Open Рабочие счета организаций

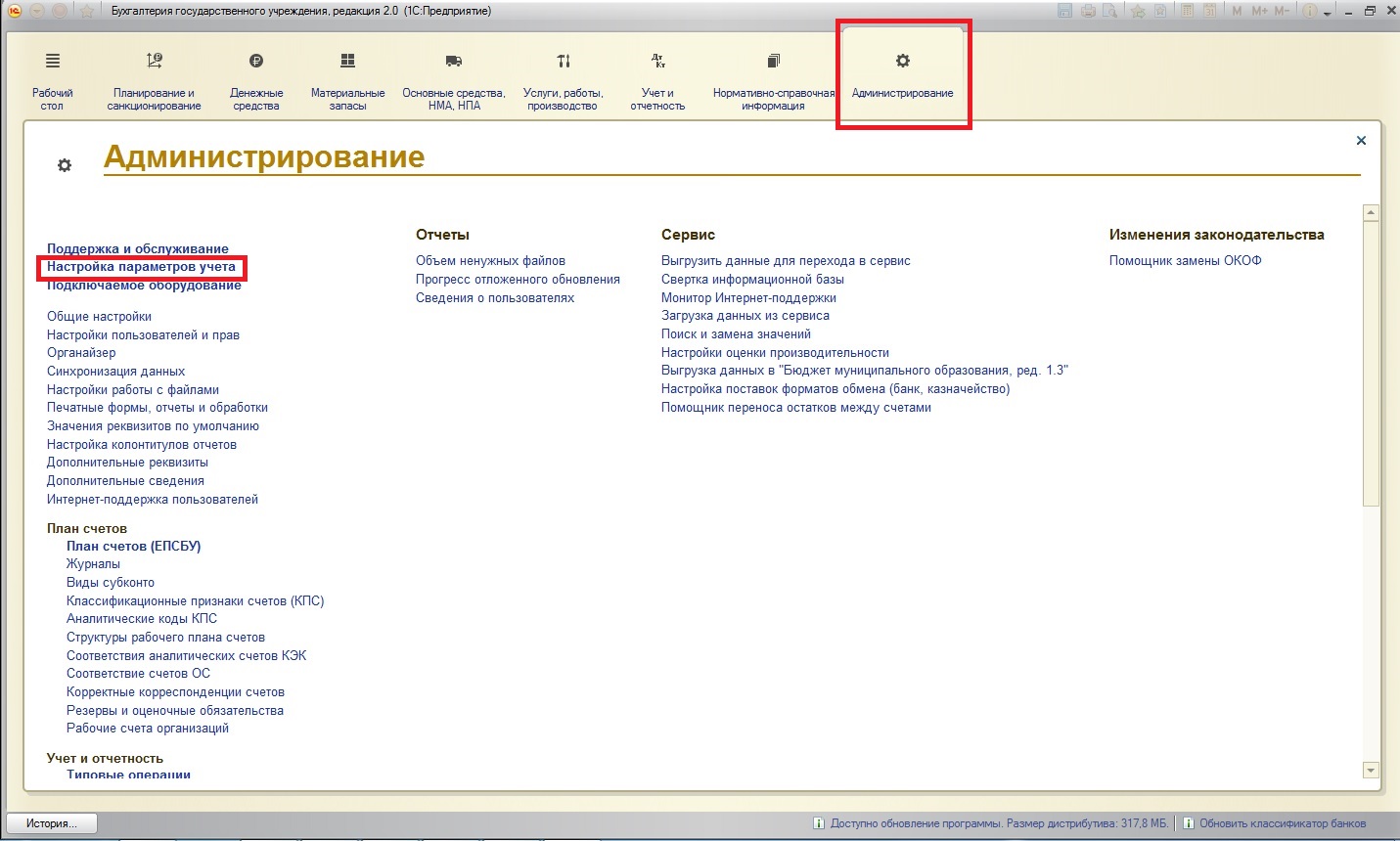coord(148,728)
